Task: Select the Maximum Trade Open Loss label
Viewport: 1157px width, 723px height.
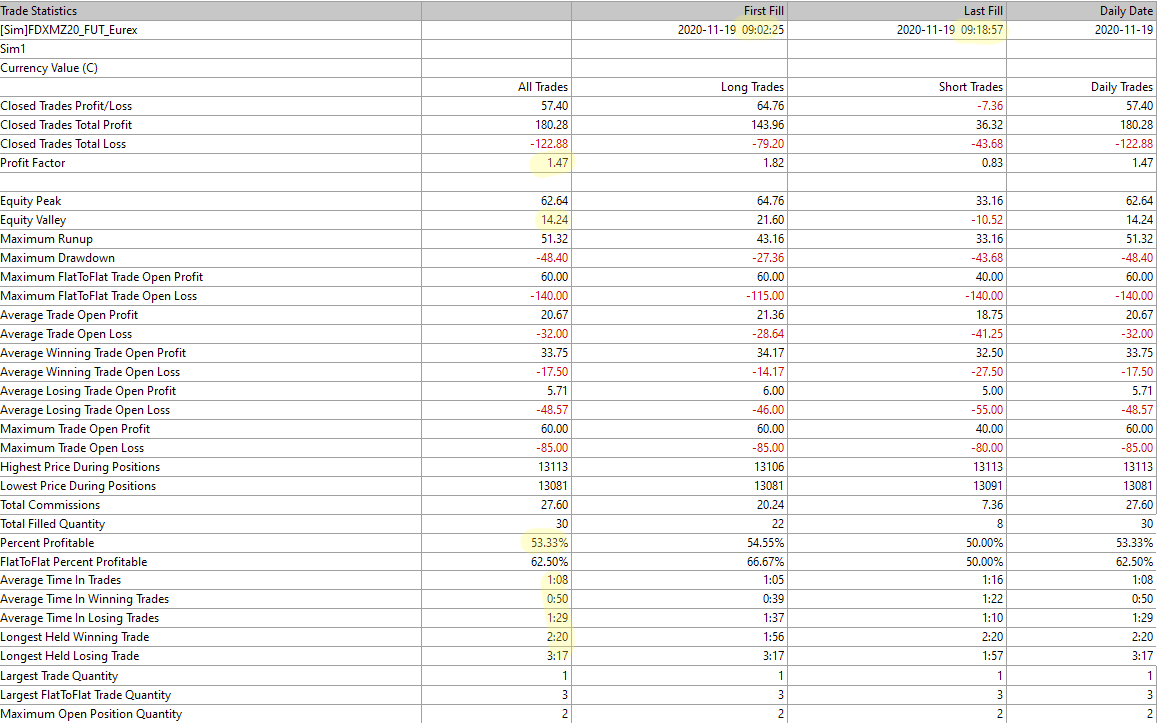Action: tap(72, 448)
